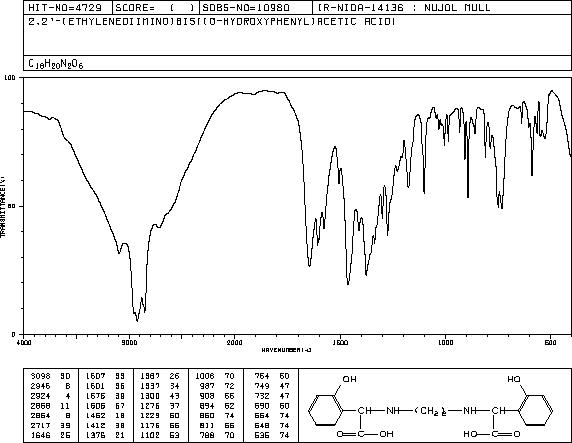Select the peak table row 1229
Image resolution: width=572 pixels, height=443 pixels.
point(160,415)
